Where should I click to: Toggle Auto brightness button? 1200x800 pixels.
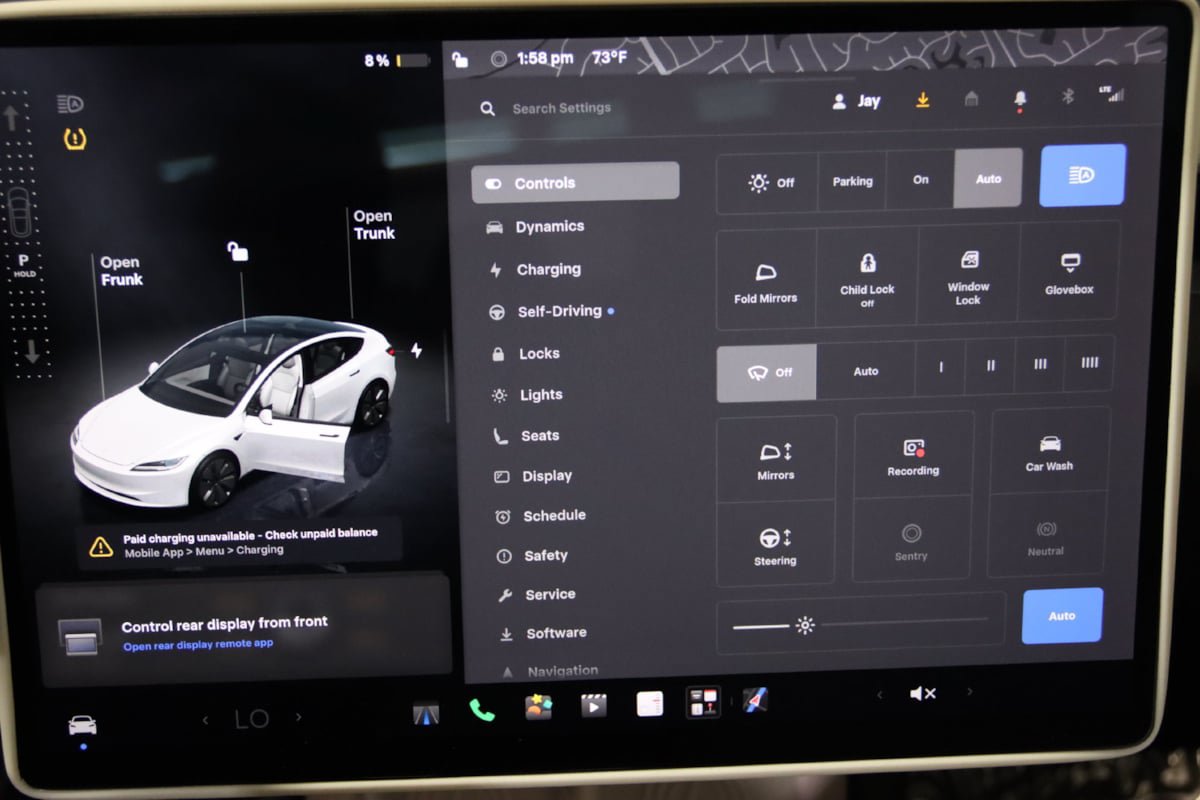tap(1062, 616)
